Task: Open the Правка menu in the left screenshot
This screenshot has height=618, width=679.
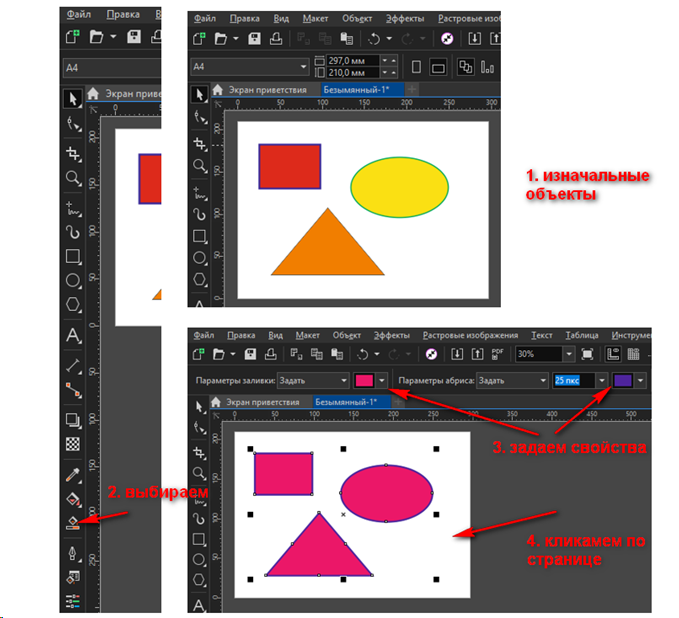Action: point(123,15)
